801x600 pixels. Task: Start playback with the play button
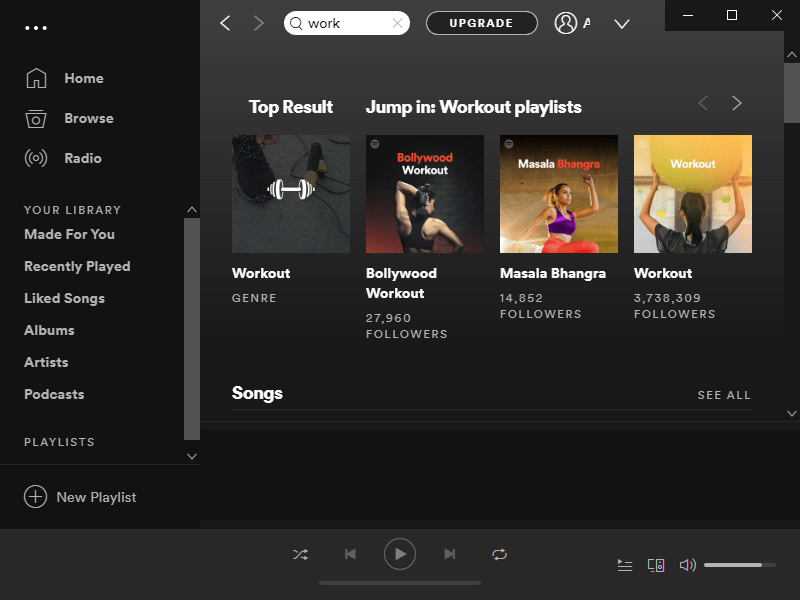point(399,554)
